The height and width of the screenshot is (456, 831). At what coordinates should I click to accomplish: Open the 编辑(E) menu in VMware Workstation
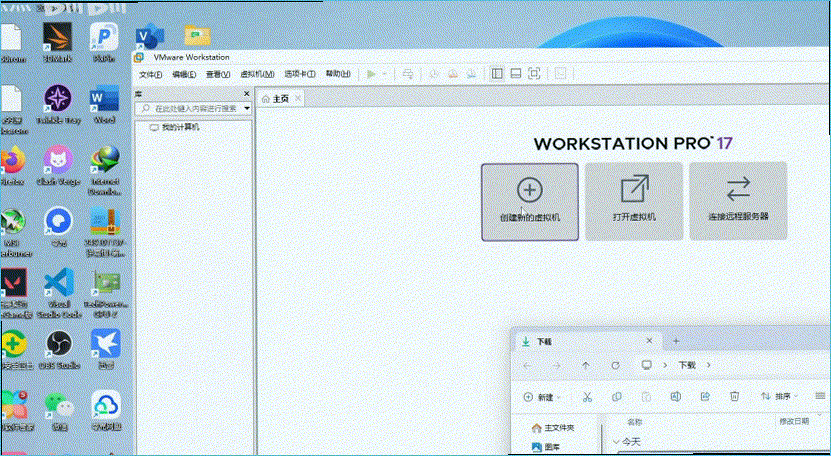pyautogui.click(x=184, y=75)
